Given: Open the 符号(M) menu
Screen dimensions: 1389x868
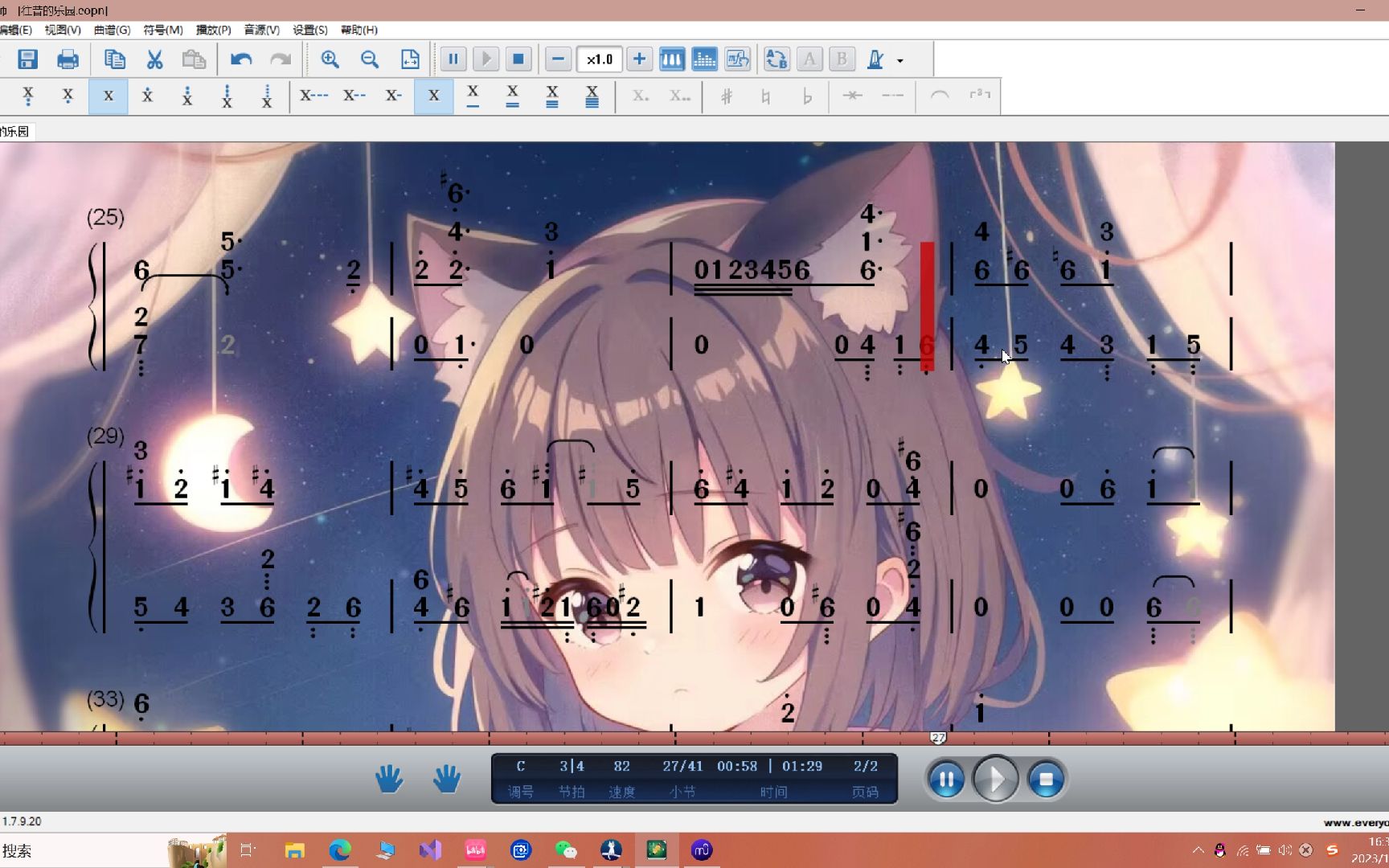Looking at the screenshot, I should pyautogui.click(x=162, y=30).
